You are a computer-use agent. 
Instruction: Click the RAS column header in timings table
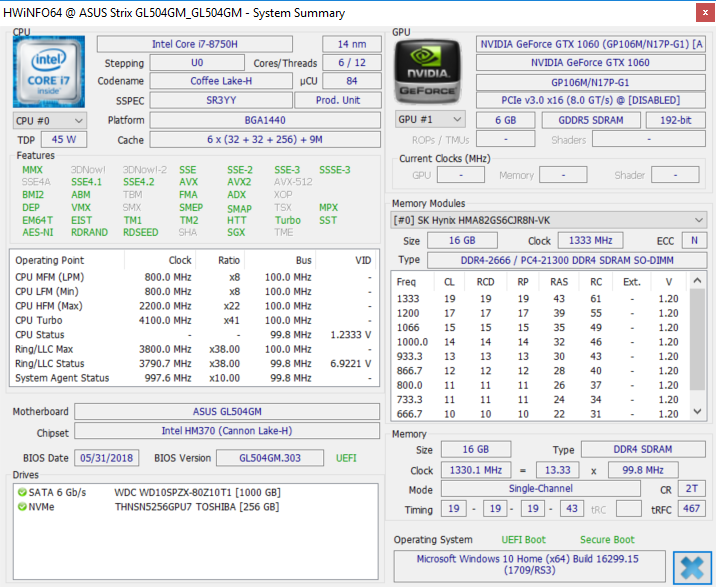(559, 282)
